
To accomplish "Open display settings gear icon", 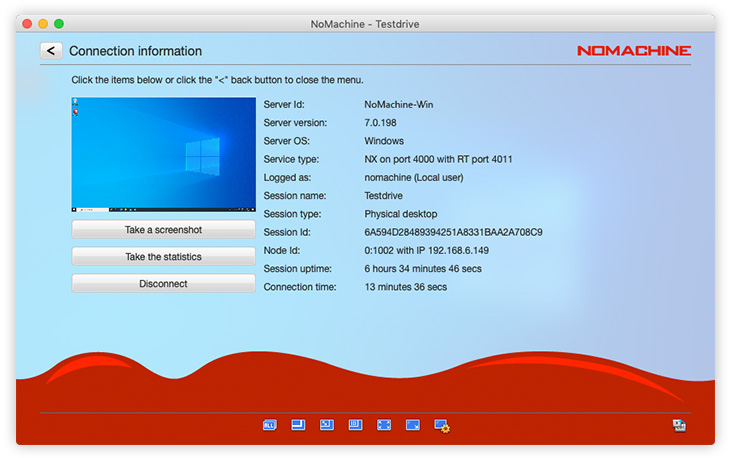I will [x=442, y=426].
